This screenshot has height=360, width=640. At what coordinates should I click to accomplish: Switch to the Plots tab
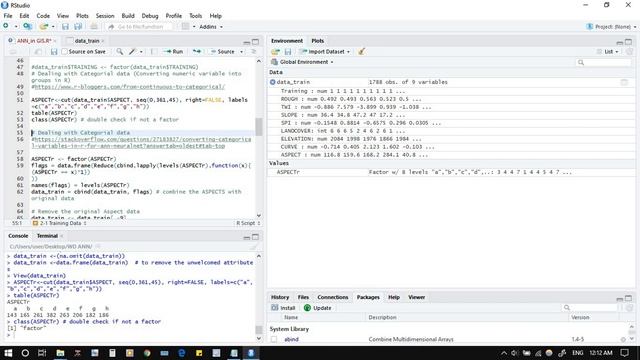click(317, 41)
